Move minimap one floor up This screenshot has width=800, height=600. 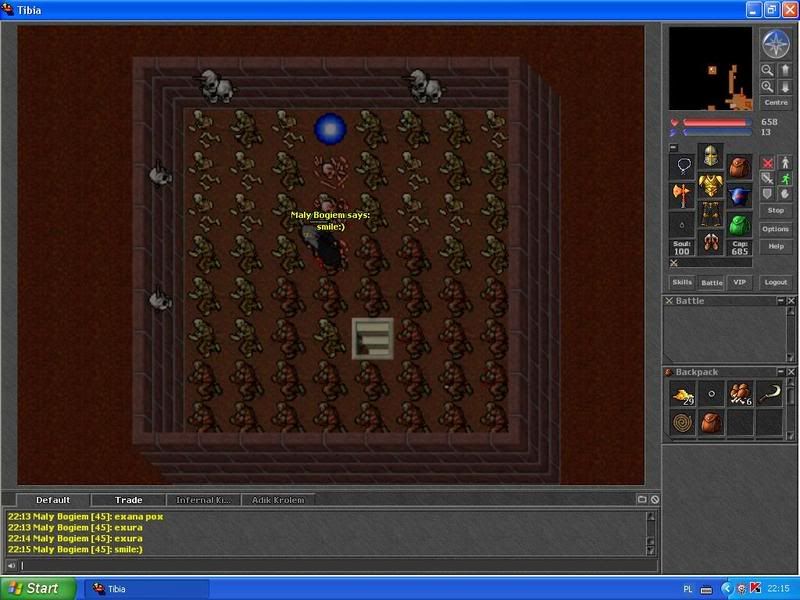point(785,70)
